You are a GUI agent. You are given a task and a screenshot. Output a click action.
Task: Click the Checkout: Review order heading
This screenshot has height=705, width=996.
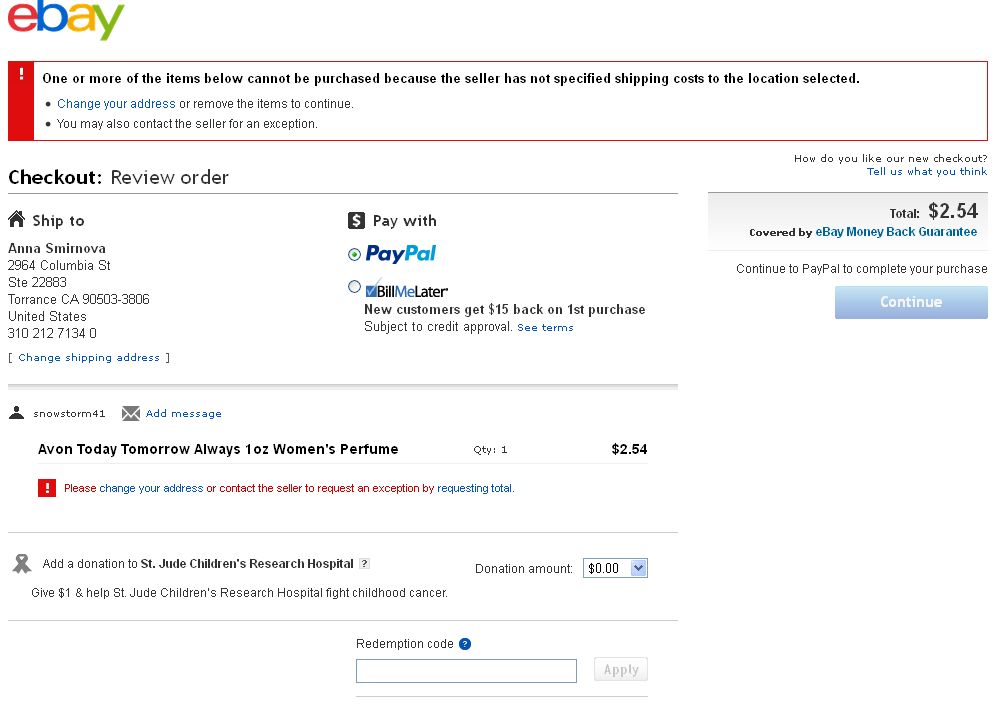(118, 177)
